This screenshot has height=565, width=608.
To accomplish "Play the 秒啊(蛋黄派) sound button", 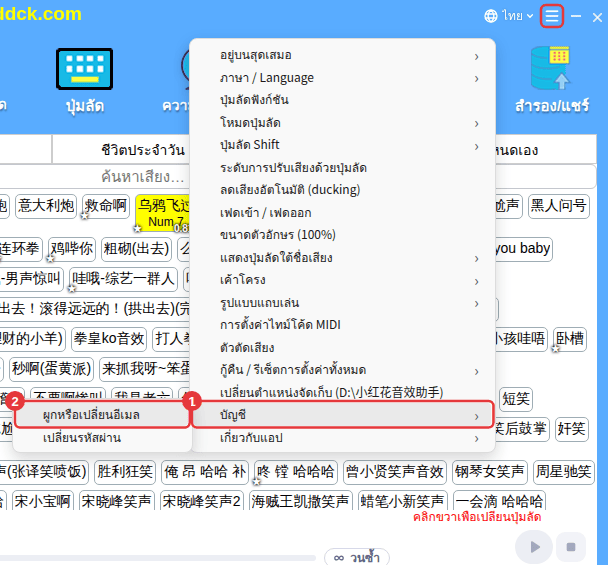I will pyautogui.click(x=52, y=369).
